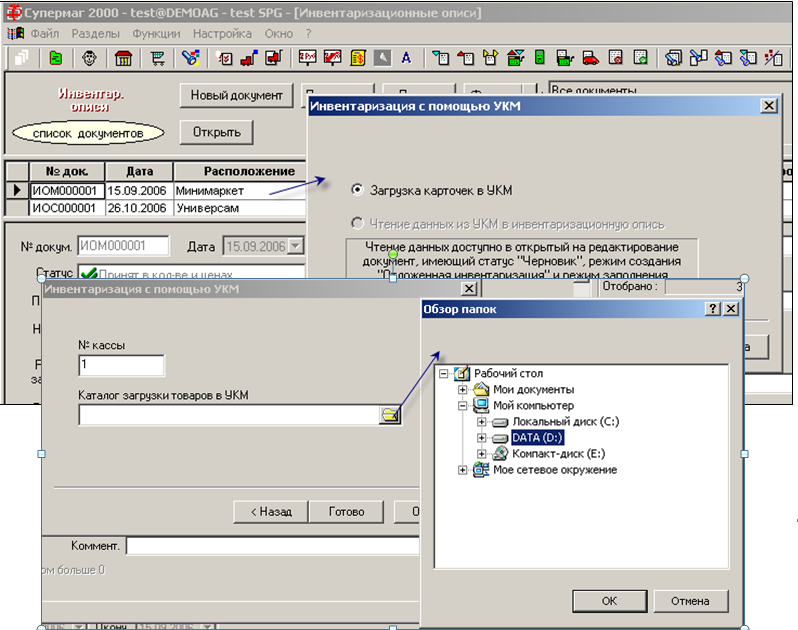
Task: Click the green cash register toolbar icon
Action: (565, 58)
